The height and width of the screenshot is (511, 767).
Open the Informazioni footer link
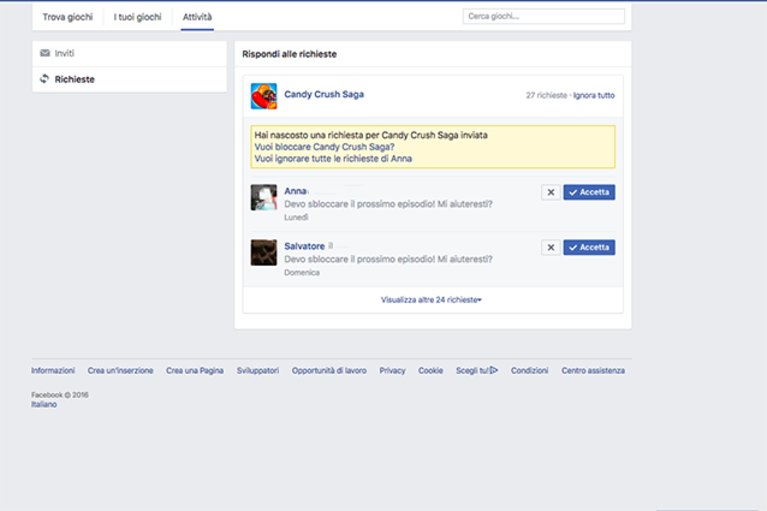(53, 371)
